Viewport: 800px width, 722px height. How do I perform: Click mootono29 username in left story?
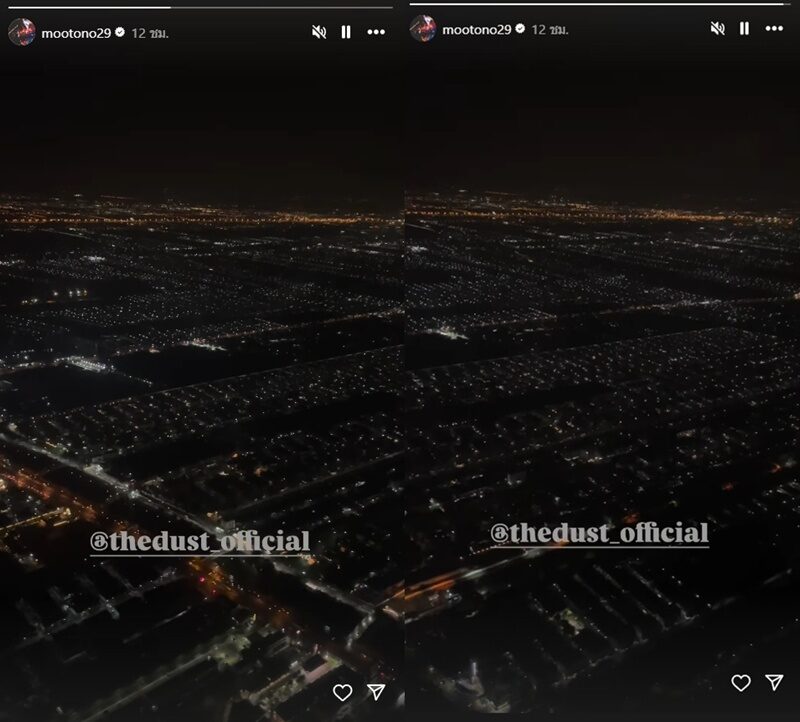(x=76, y=33)
